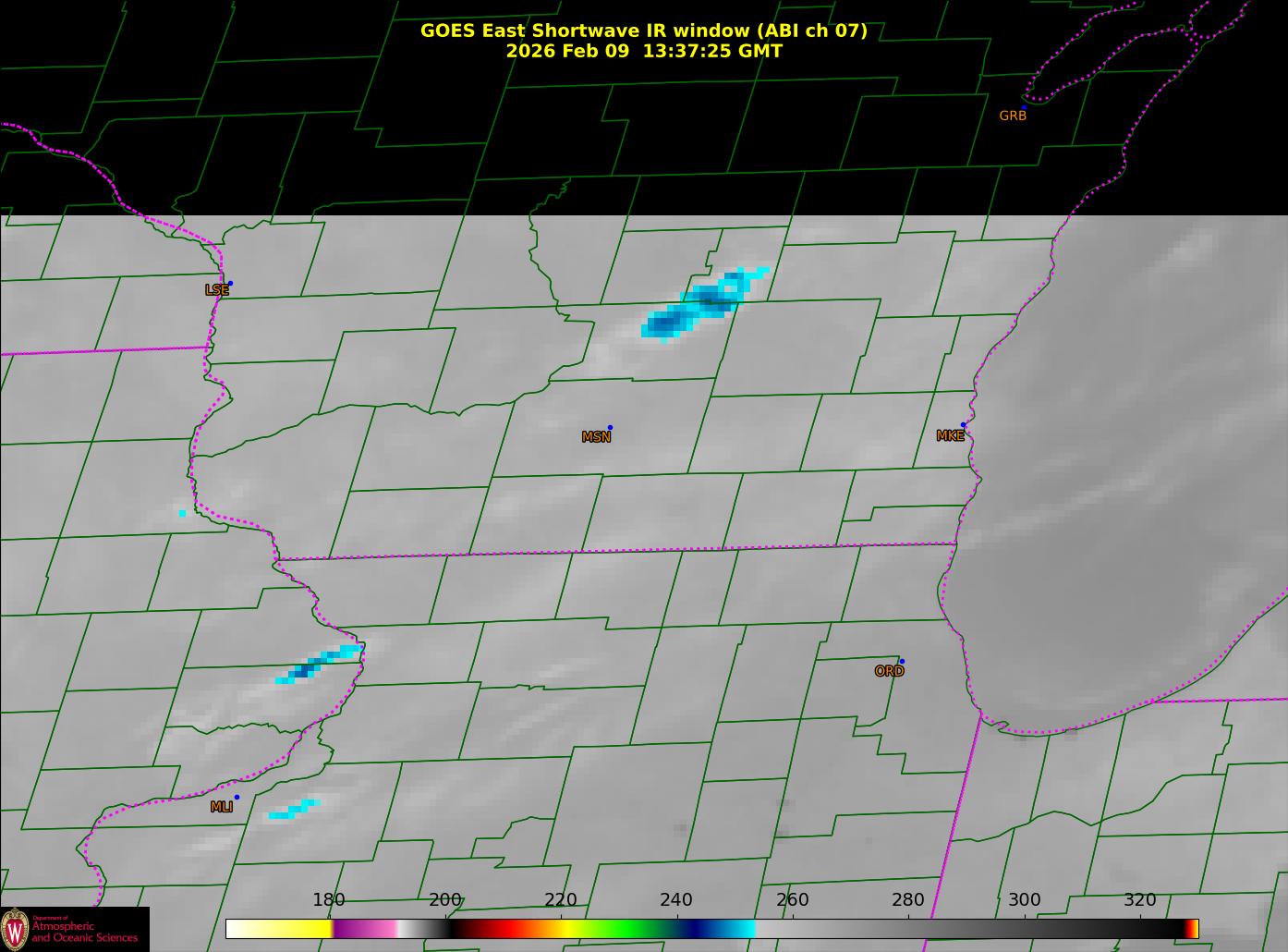Screen dimensions: 1288x952
Task: Select the ORD station label
Action: pos(889,671)
